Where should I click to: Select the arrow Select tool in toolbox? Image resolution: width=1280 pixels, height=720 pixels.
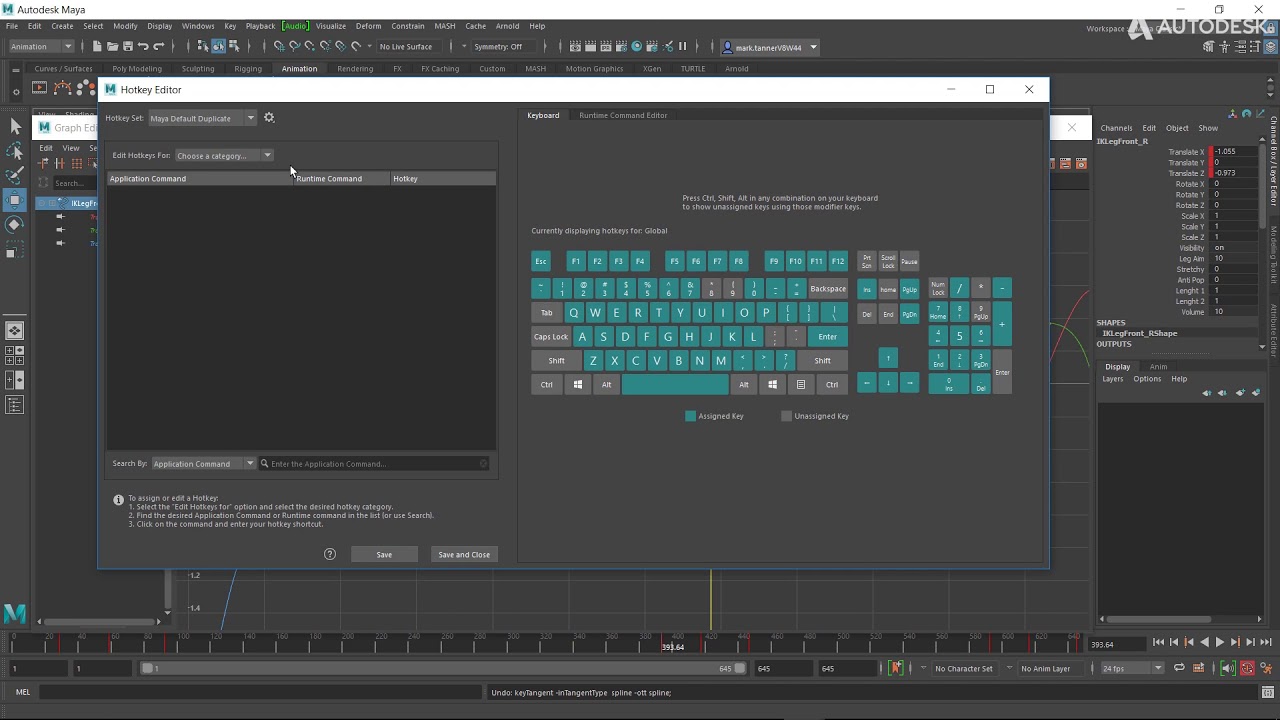point(15,126)
